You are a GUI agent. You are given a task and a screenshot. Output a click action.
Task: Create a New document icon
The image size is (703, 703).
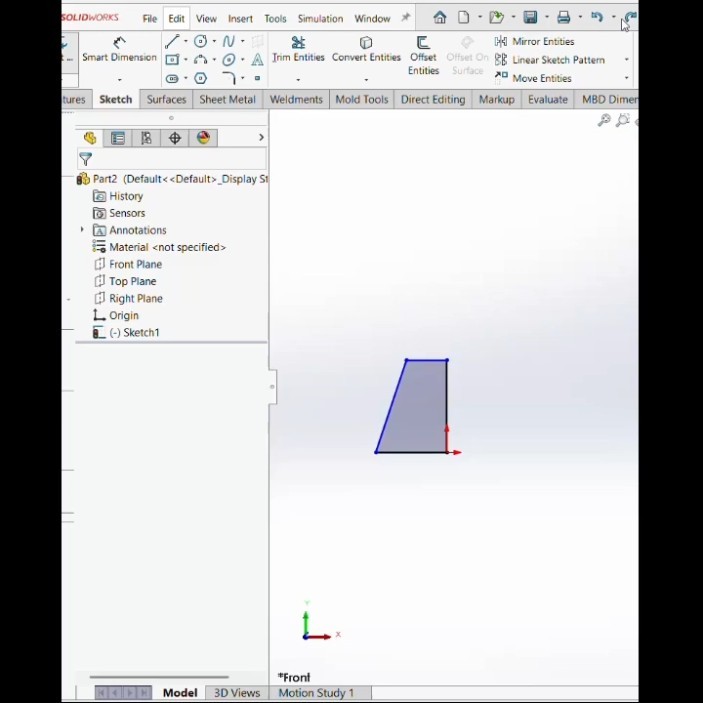pos(464,17)
